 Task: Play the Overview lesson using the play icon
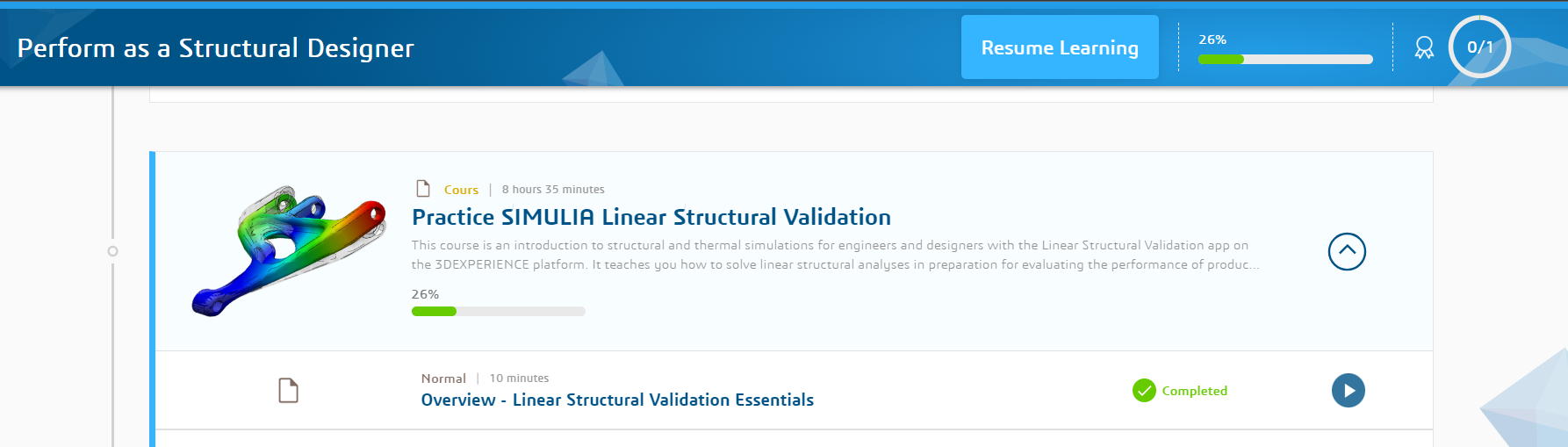(x=1349, y=391)
